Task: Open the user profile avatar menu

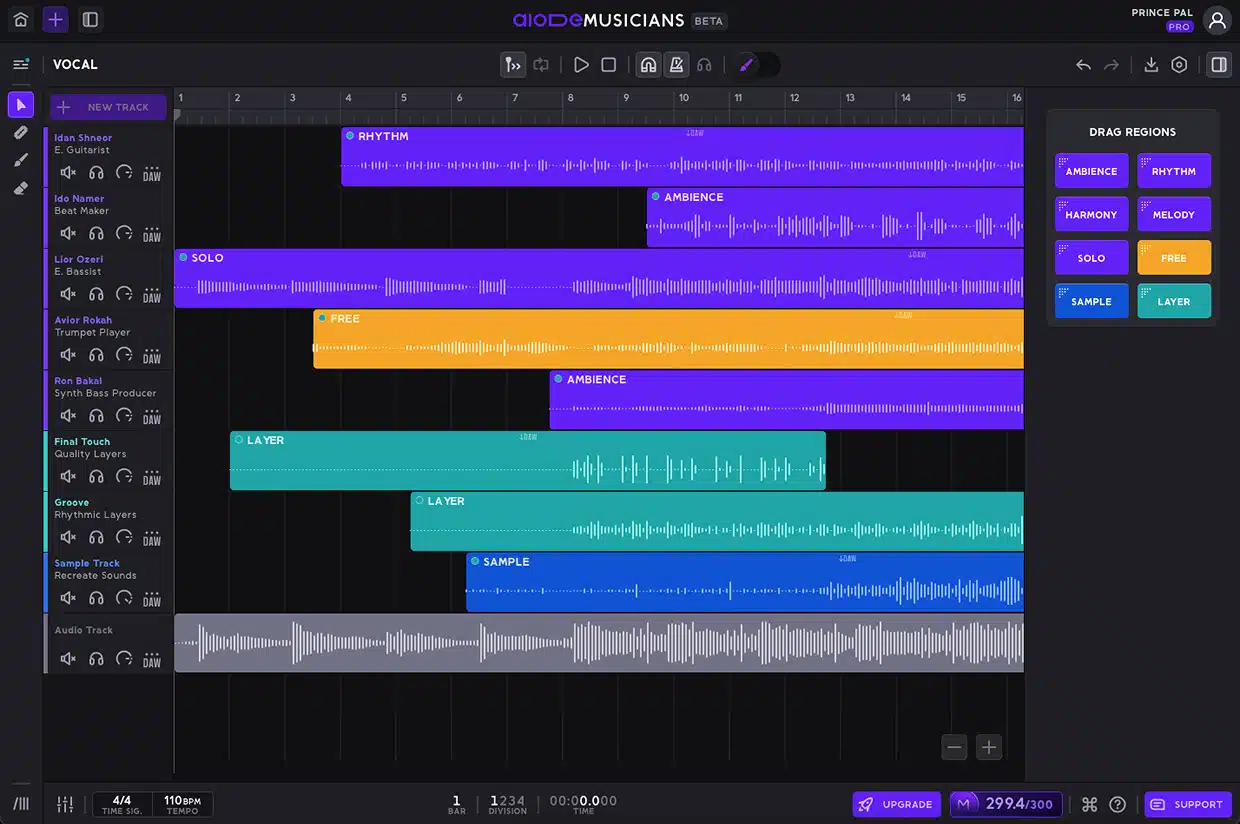Action: (1217, 19)
